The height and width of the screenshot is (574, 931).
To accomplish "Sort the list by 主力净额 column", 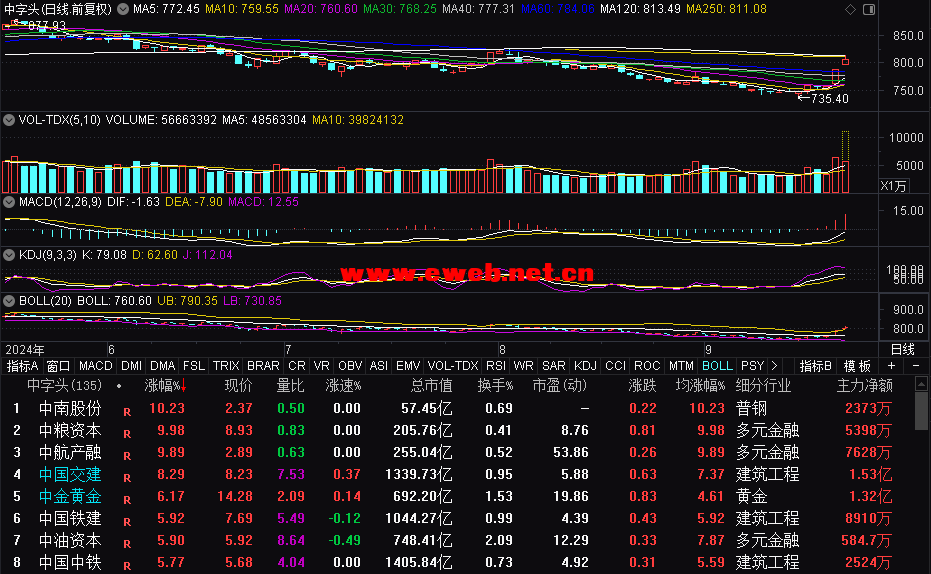I will pyautogui.click(x=864, y=386).
